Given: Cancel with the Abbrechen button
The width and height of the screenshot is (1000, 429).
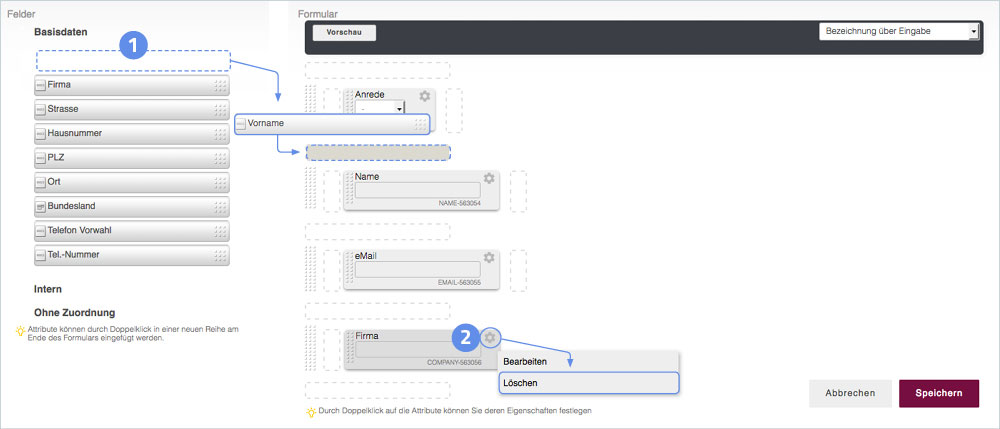Looking at the screenshot, I should point(850,394).
